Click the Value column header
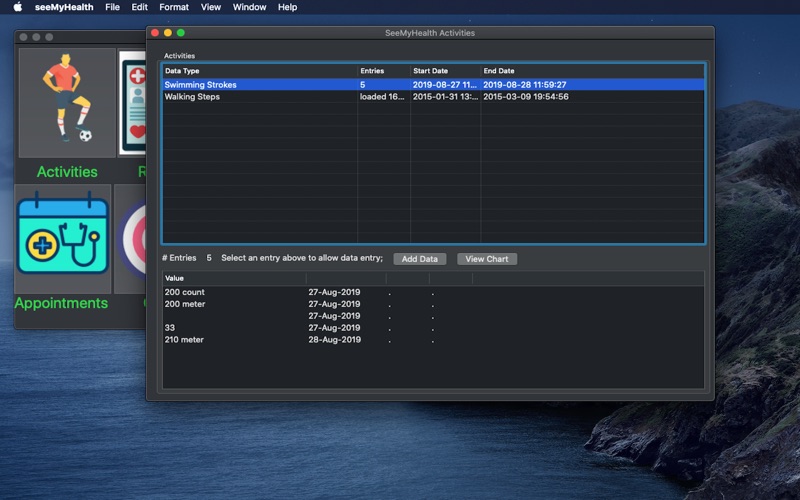This screenshot has height=500, width=800. [x=234, y=278]
